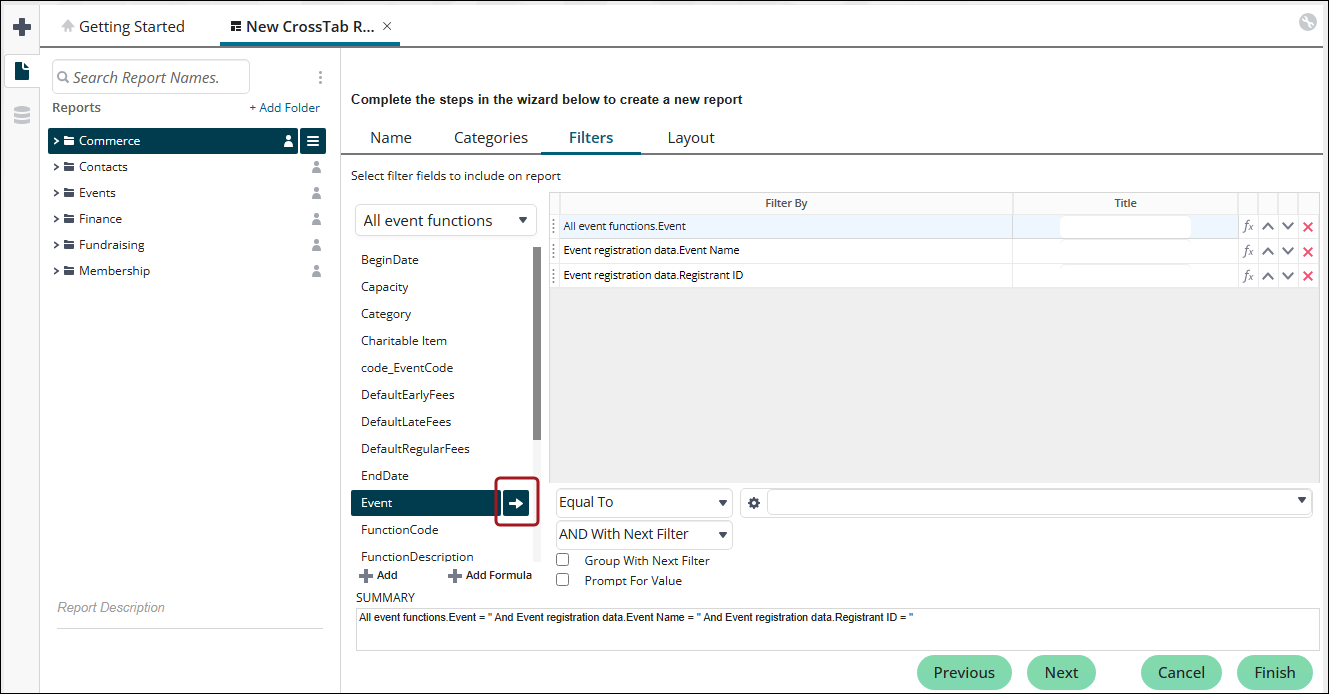This screenshot has height=694, width=1329.
Task: Check Group With Next Filter box
Action: (x=562, y=560)
